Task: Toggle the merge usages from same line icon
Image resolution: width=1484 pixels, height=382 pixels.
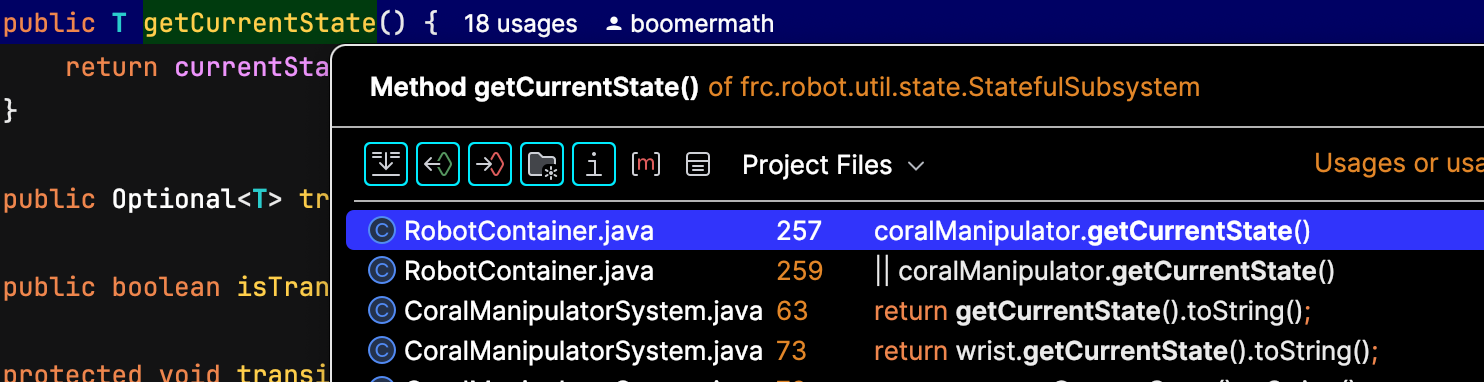Action: pos(386,164)
